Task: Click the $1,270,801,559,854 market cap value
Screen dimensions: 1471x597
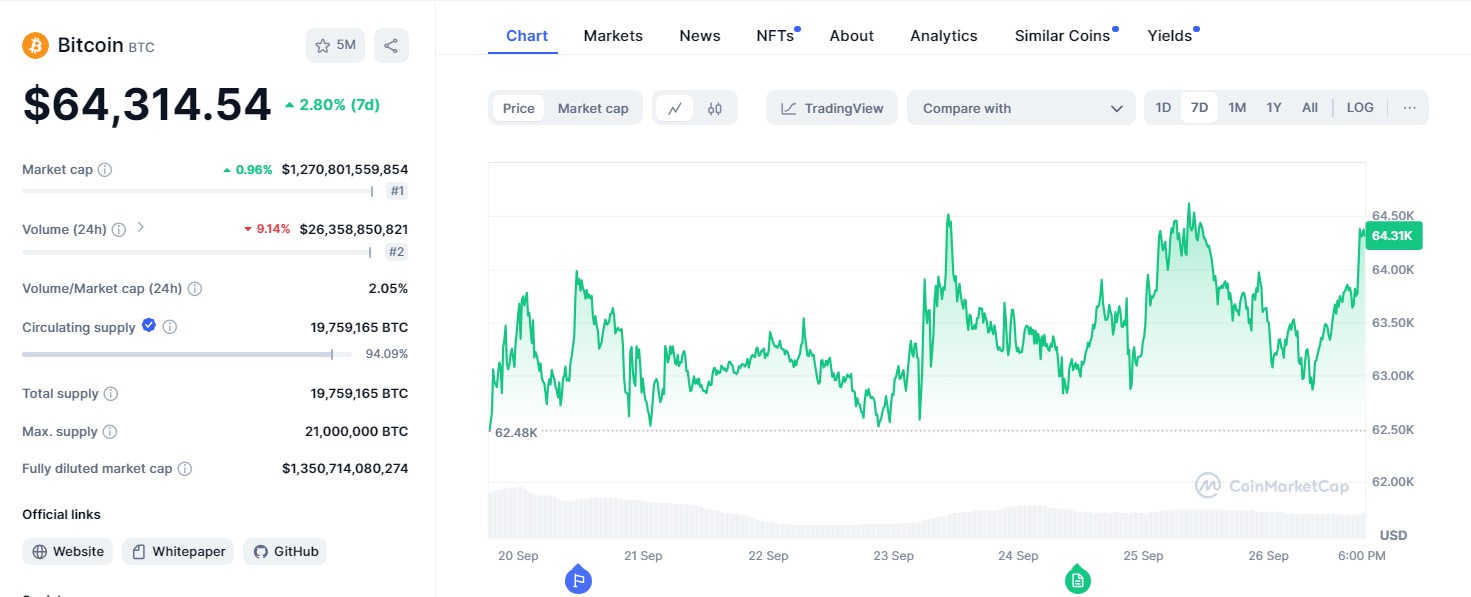Action: click(x=345, y=170)
